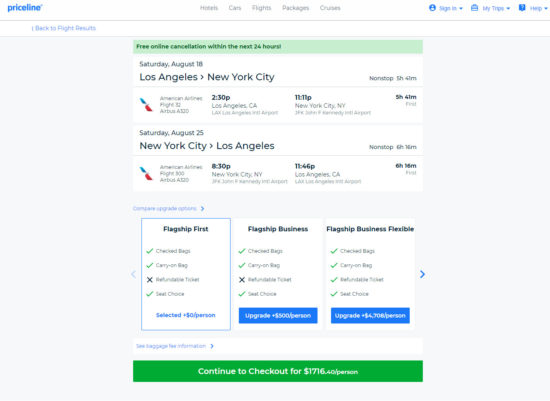Continue to Checkout for $1716.40/person
The image size is (550, 401).
click(x=278, y=371)
